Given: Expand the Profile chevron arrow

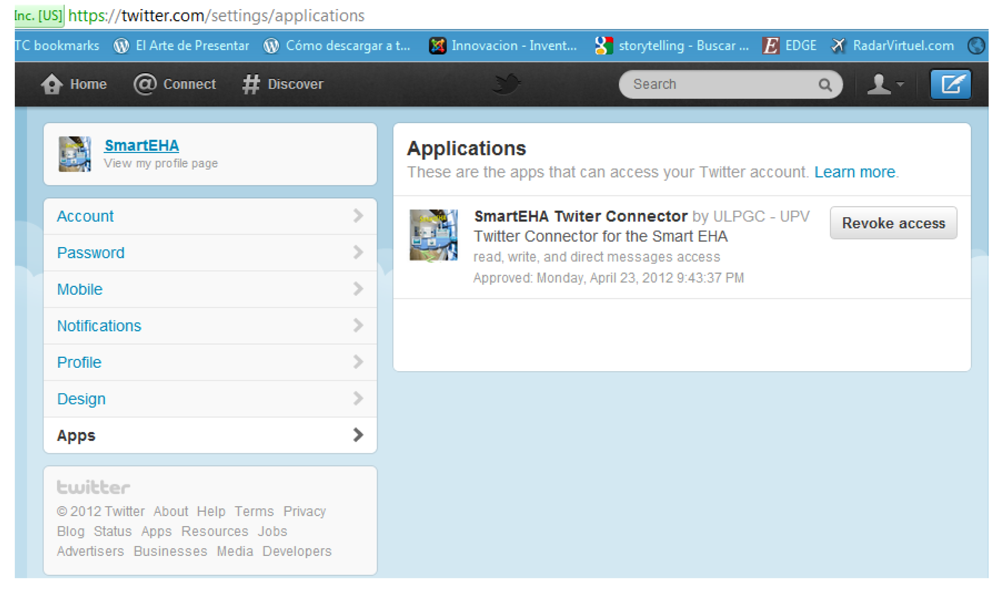Looking at the screenshot, I should pos(358,362).
